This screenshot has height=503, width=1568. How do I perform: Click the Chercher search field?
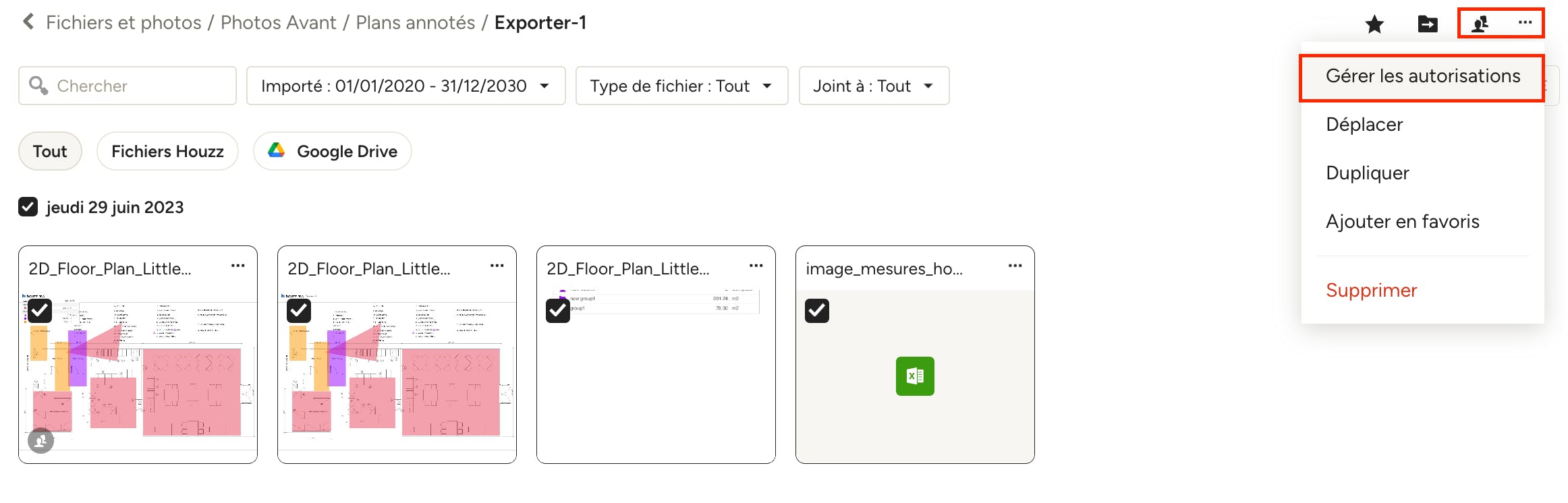(x=128, y=86)
